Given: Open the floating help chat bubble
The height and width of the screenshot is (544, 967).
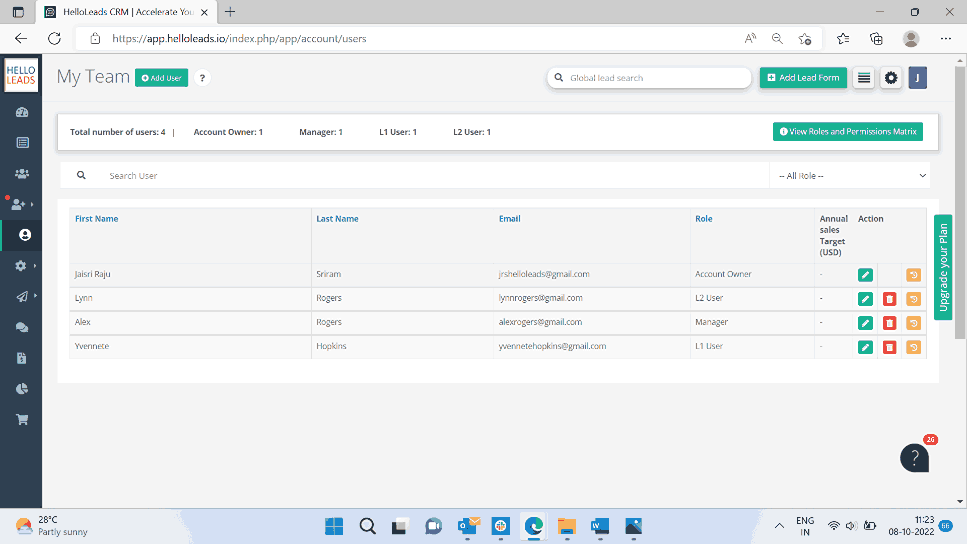Looking at the screenshot, I should [914, 458].
